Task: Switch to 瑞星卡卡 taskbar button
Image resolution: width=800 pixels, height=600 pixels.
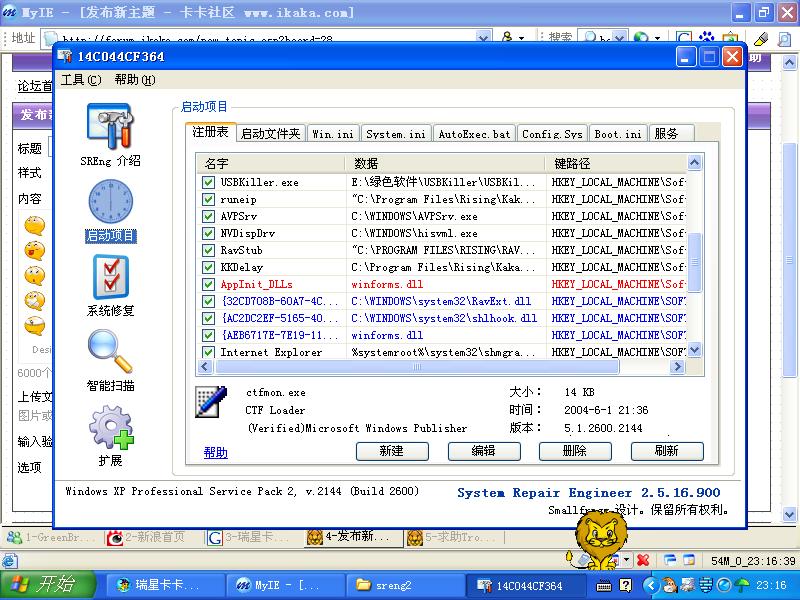Action: (x=165, y=585)
